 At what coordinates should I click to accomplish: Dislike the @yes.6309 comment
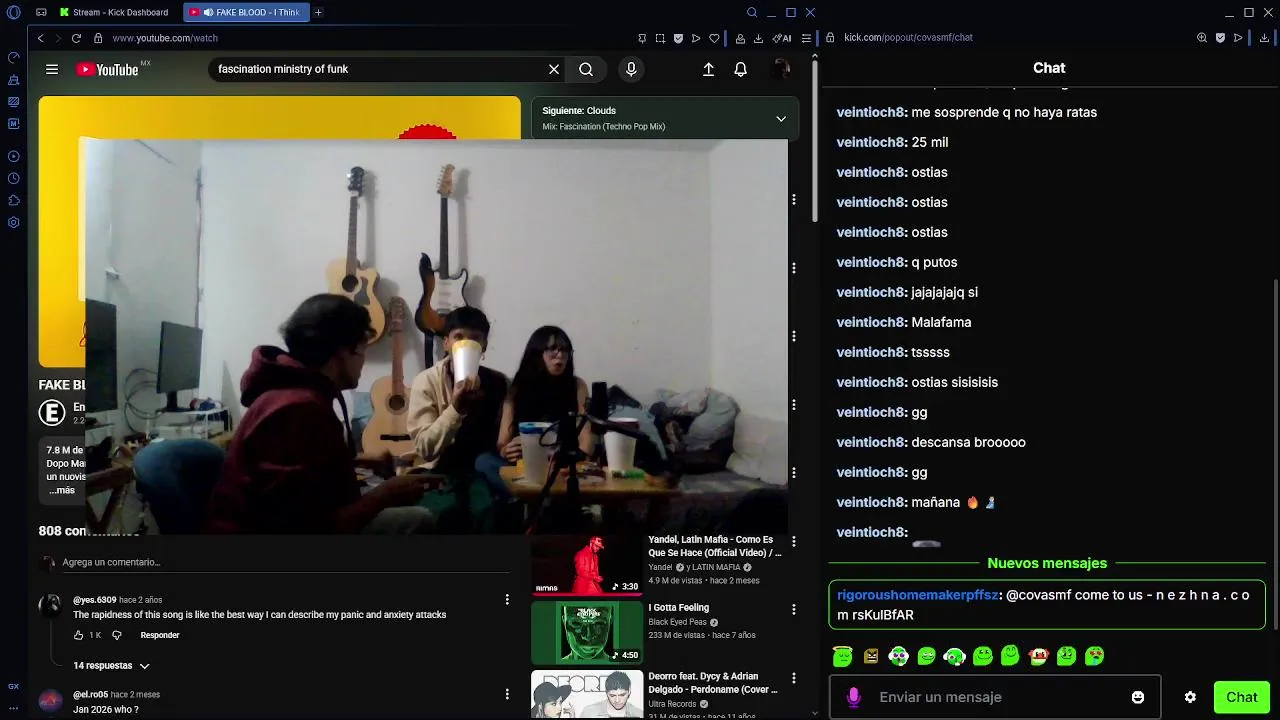coord(116,635)
